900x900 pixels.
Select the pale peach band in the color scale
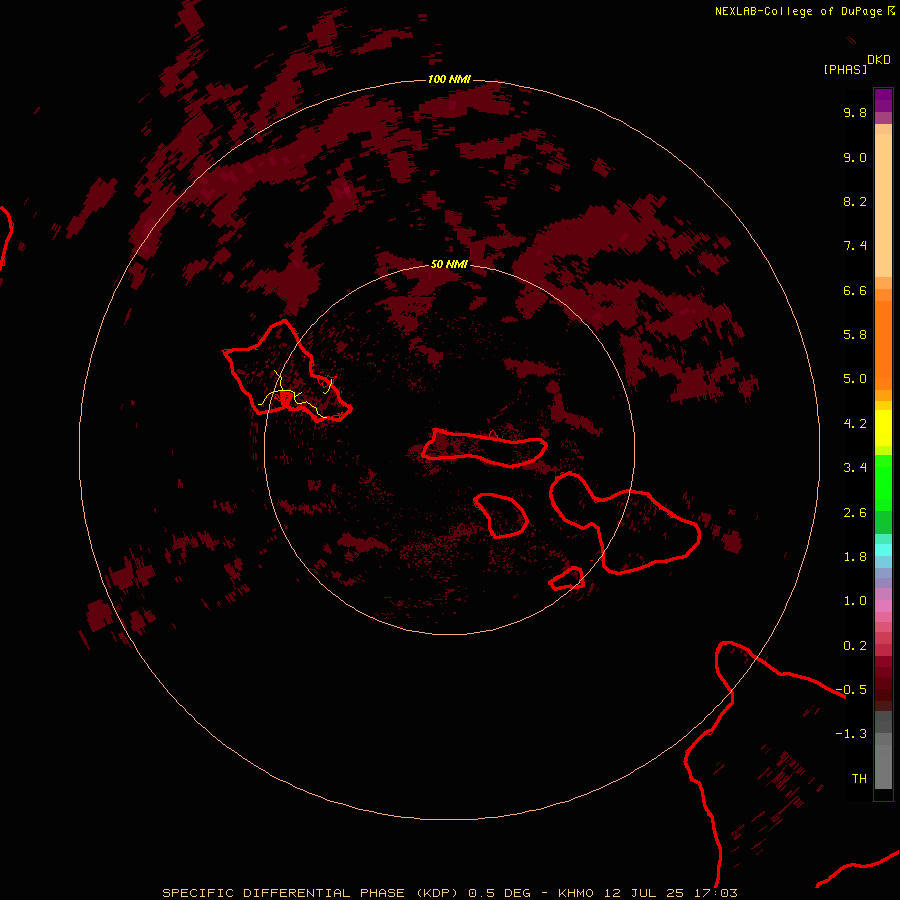click(883, 205)
